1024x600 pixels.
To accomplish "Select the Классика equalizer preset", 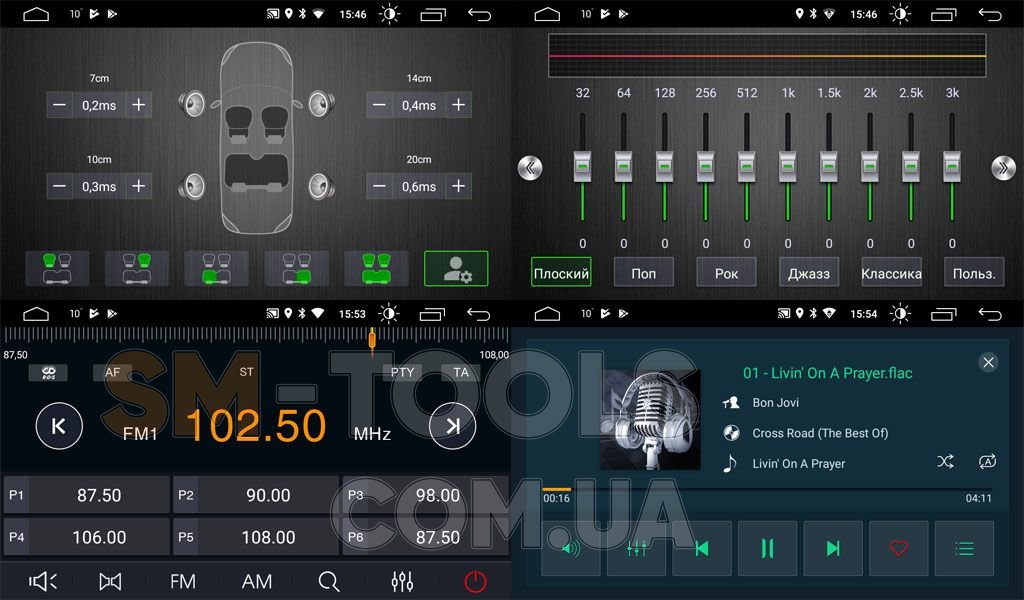I will 891,273.
